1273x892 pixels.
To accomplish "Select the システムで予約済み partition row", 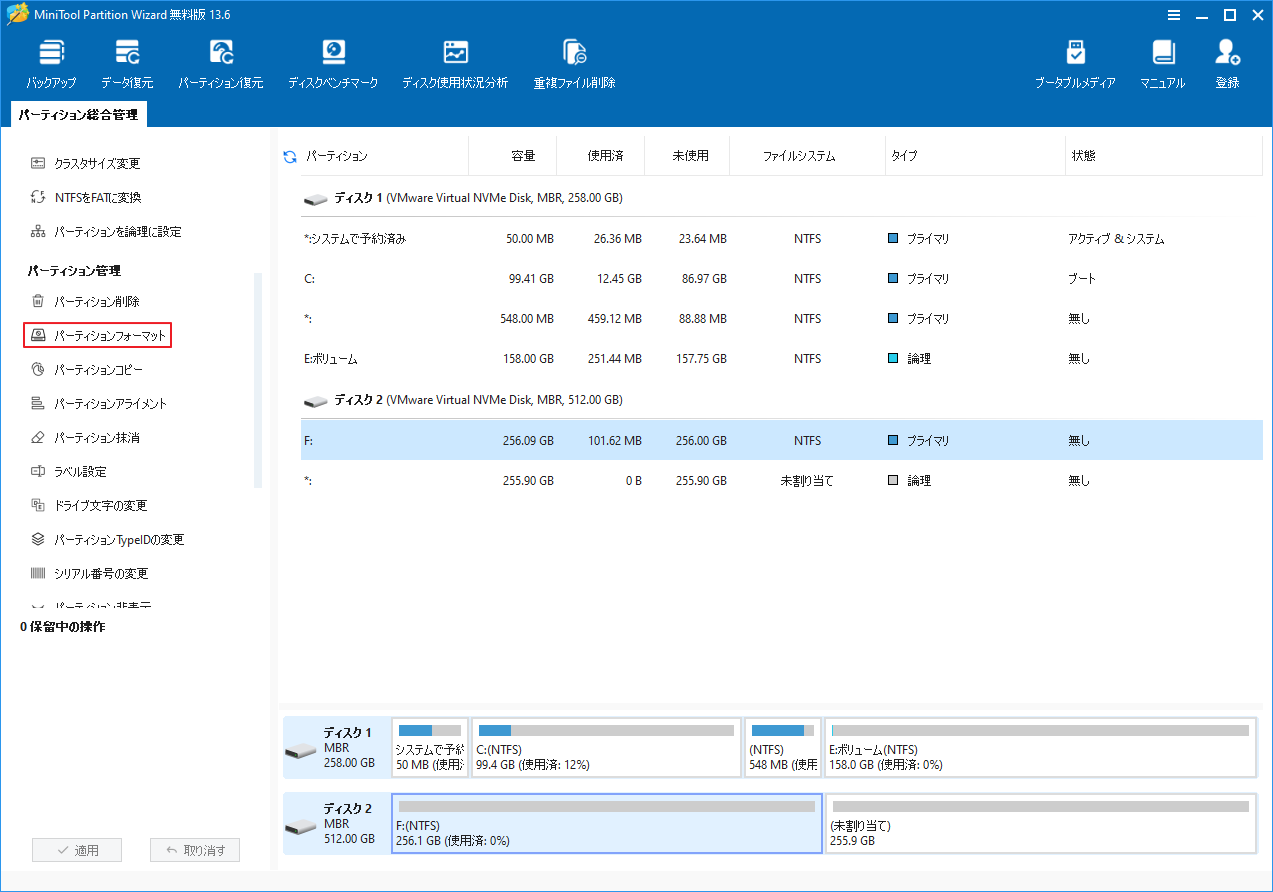I will 781,239.
